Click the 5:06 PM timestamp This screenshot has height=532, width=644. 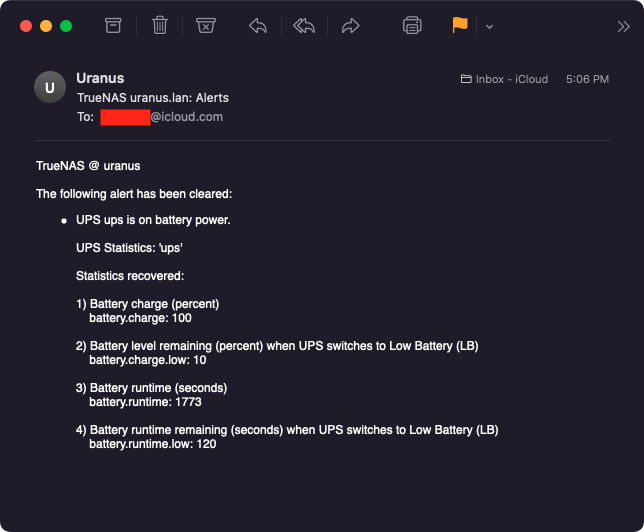(587, 79)
